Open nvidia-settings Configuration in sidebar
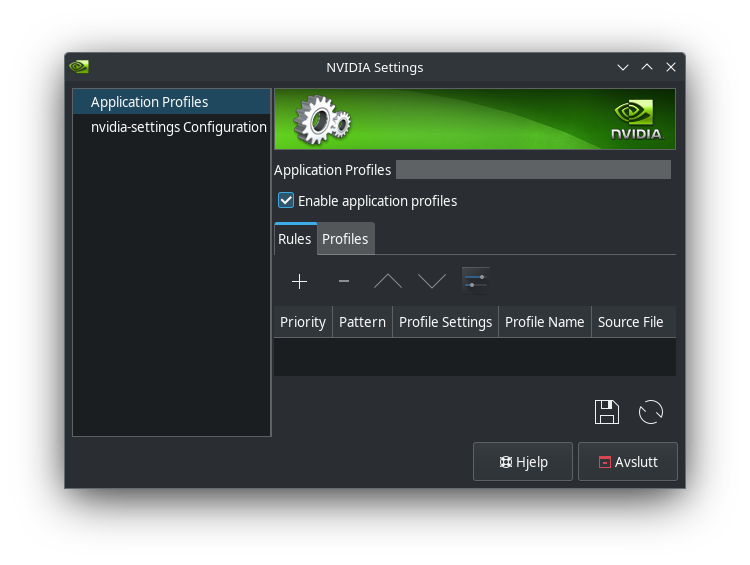This screenshot has width=750, height=565. pos(178,127)
